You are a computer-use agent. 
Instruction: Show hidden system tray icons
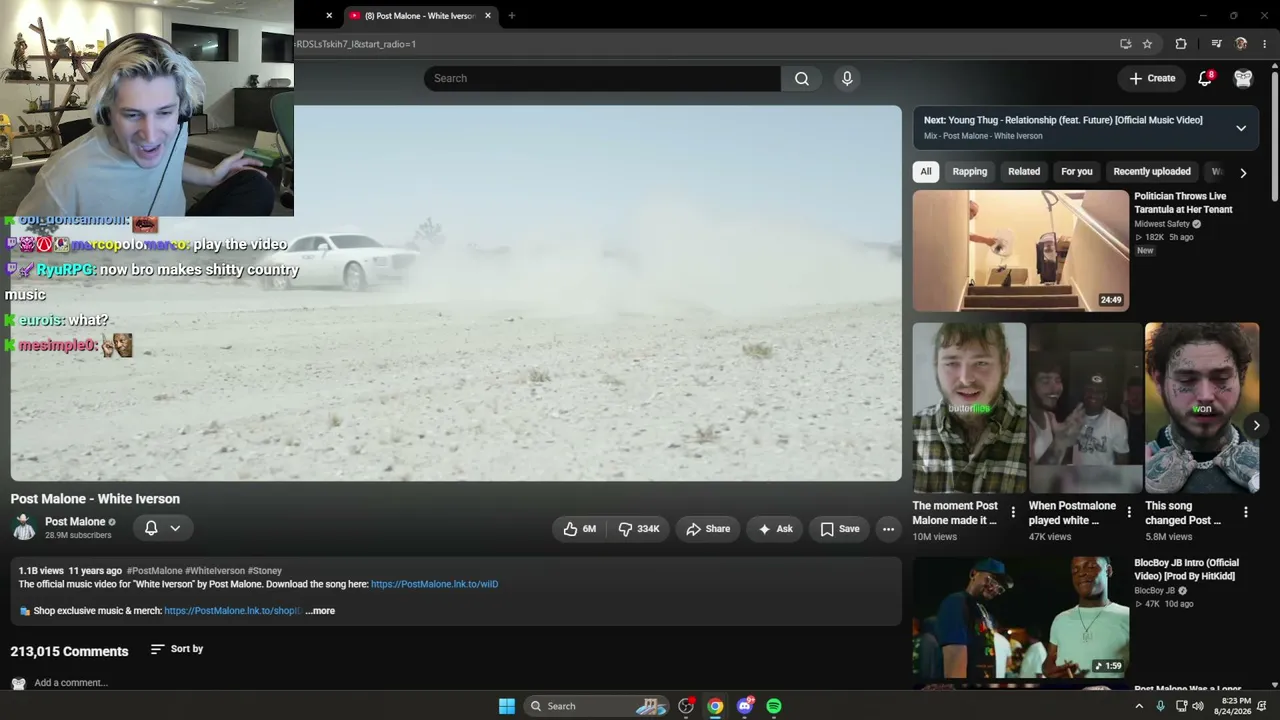pos(1138,706)
